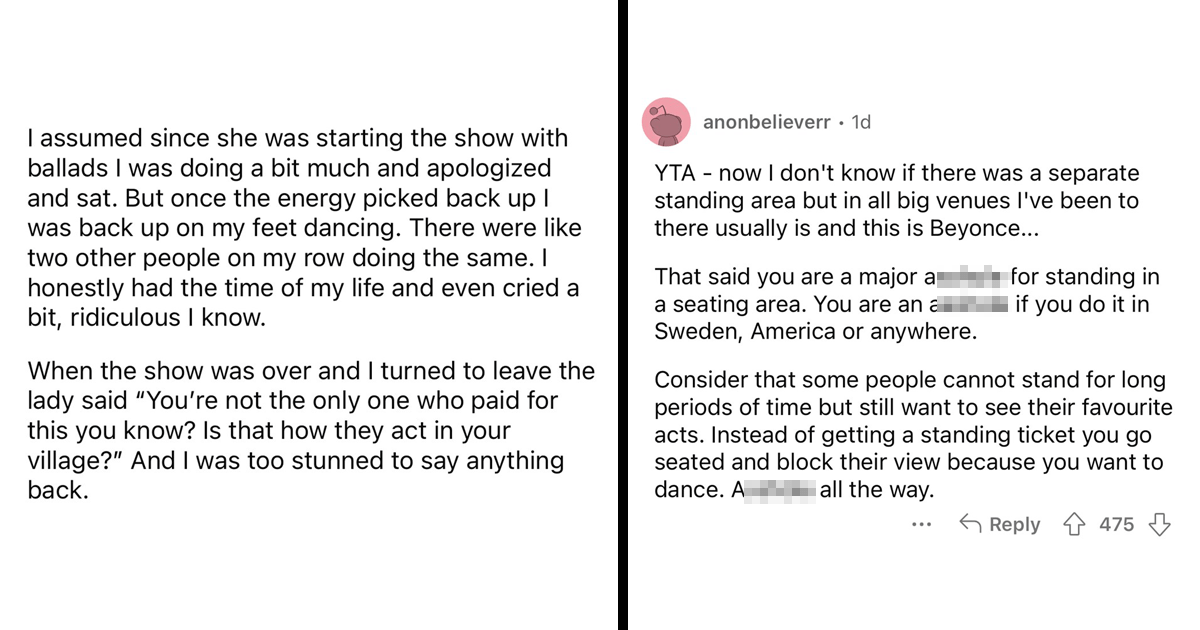Click the paragraph beginning 'I assumed since she'
The image size is (1200, 630).
[304, 229]
